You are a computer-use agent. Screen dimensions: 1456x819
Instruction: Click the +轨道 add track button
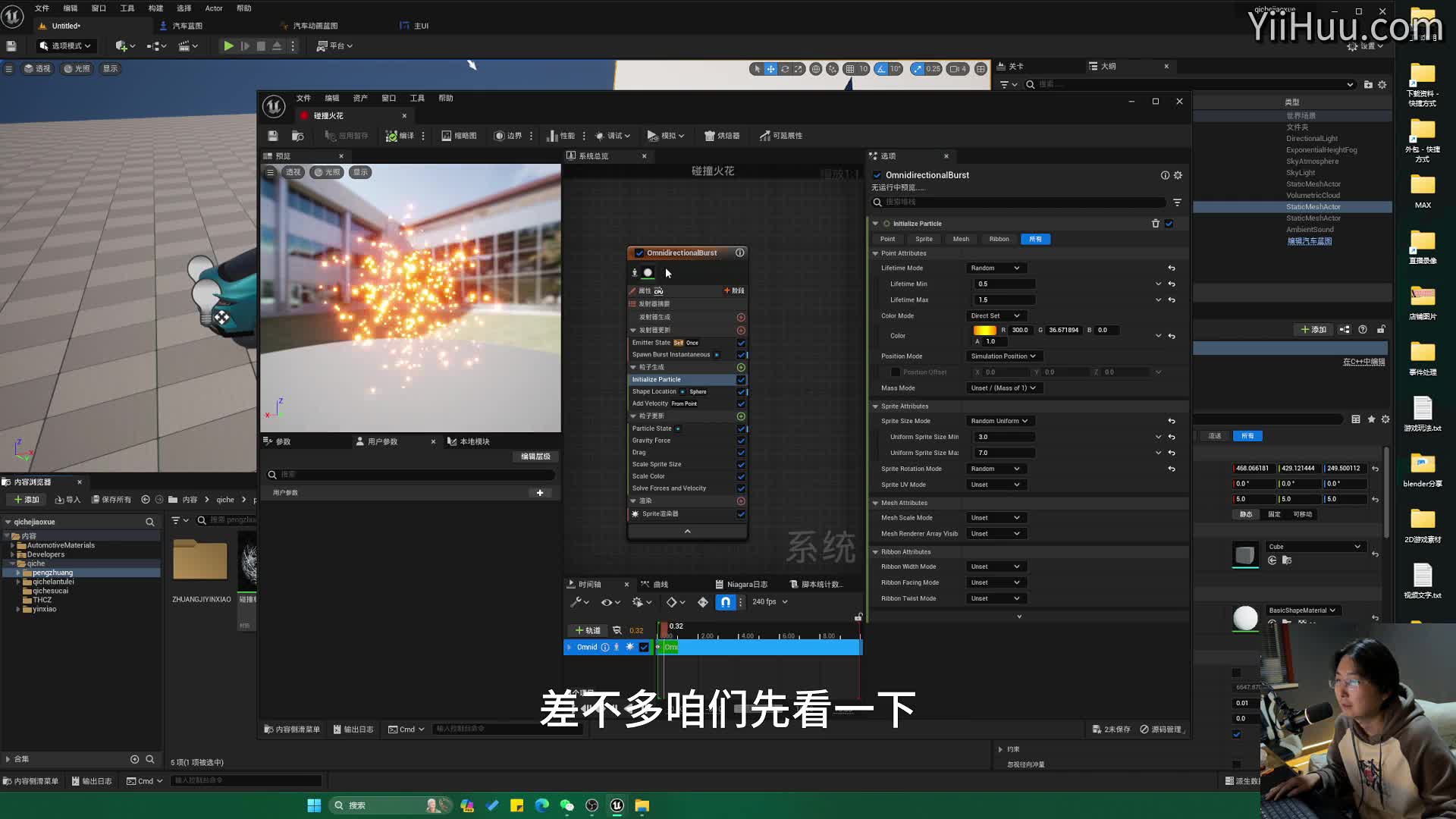pos(588,631)
